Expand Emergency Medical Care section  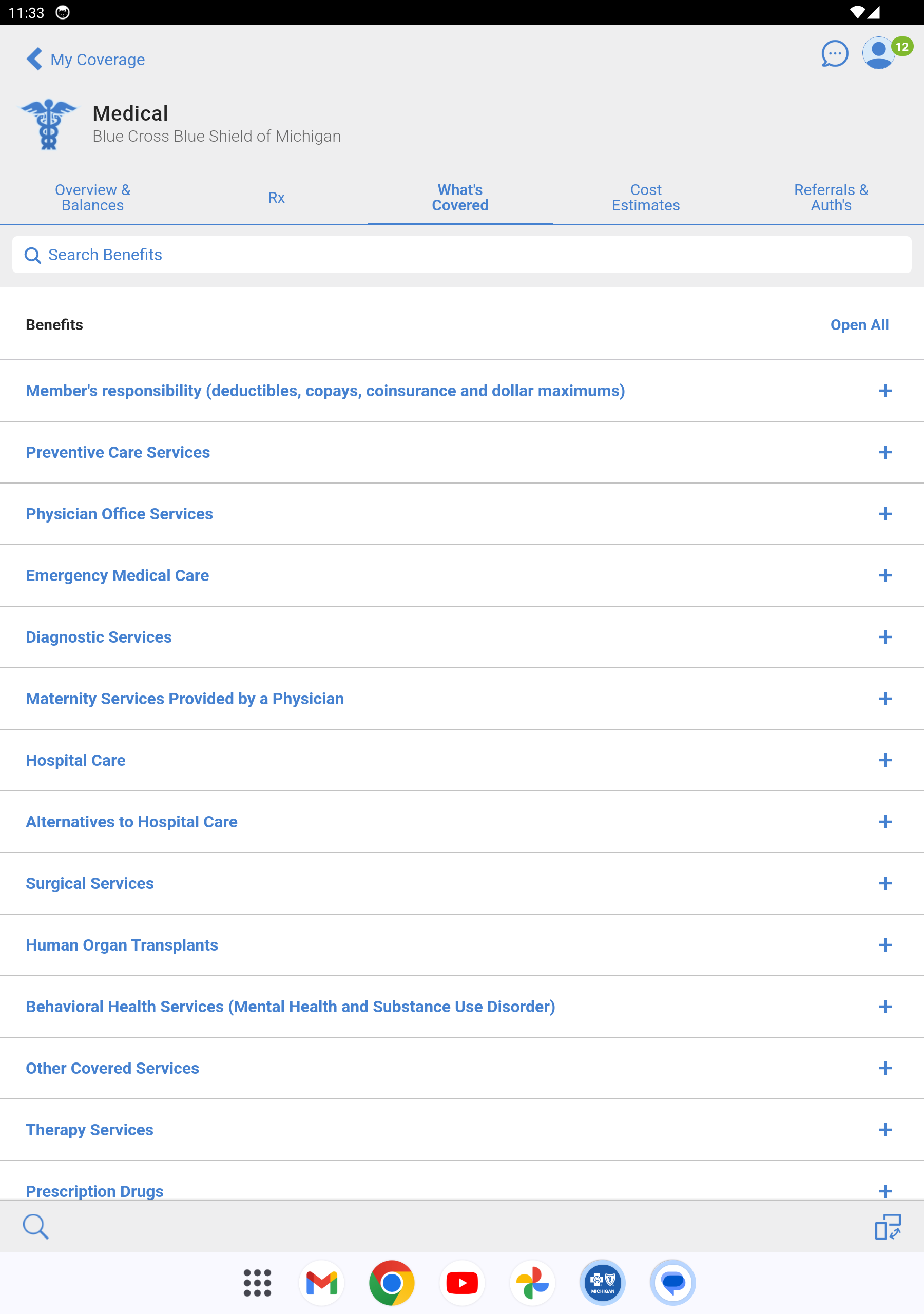point(884,575)
